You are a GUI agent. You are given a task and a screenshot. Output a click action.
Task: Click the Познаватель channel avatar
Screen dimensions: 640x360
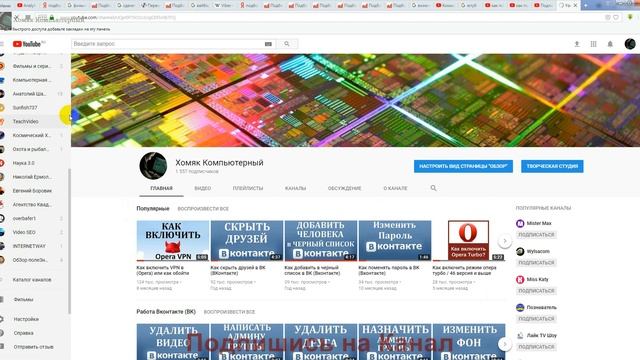[x=520, y=307]
